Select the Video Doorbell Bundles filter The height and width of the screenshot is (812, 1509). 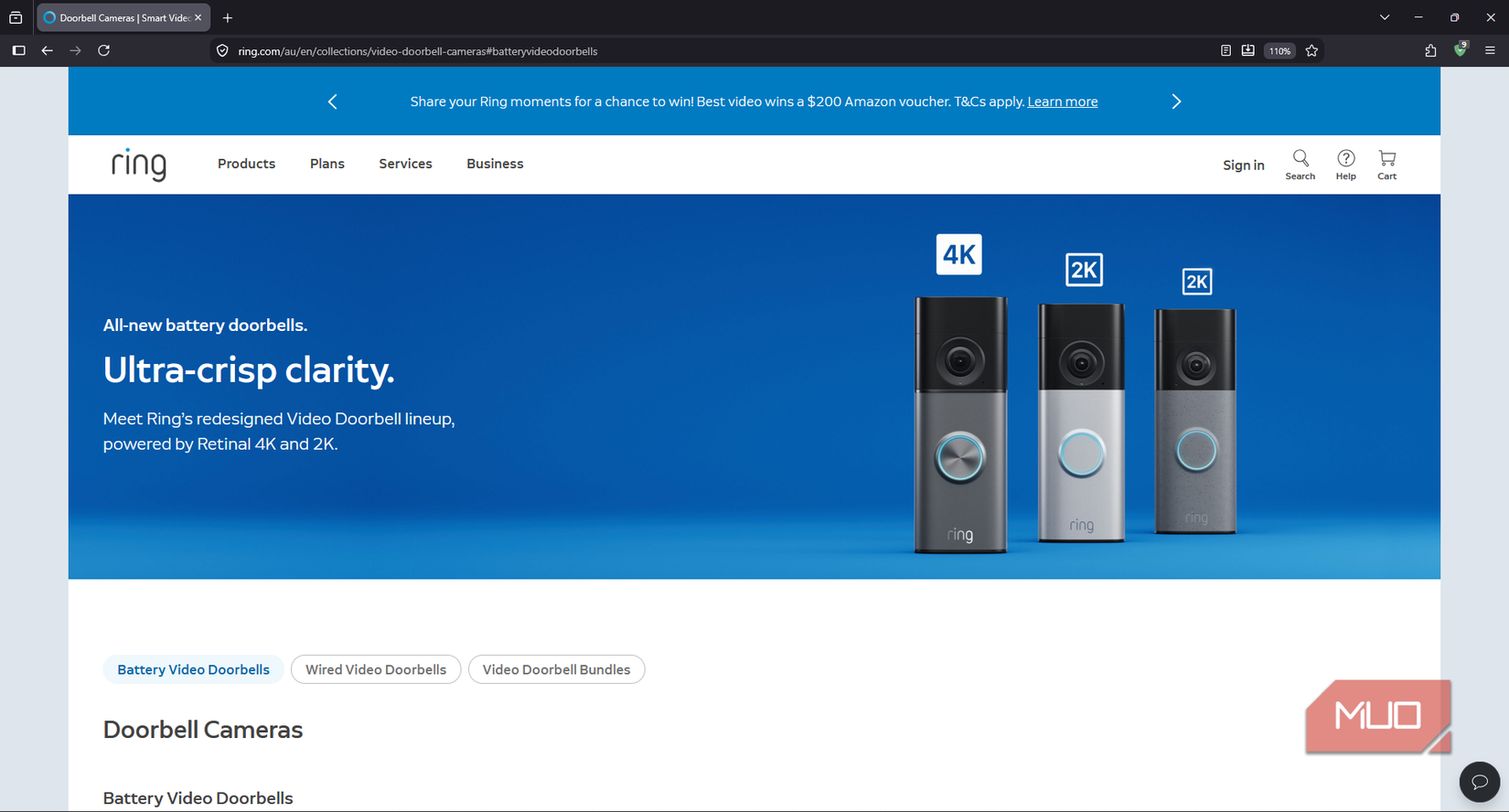coord(556,669)
